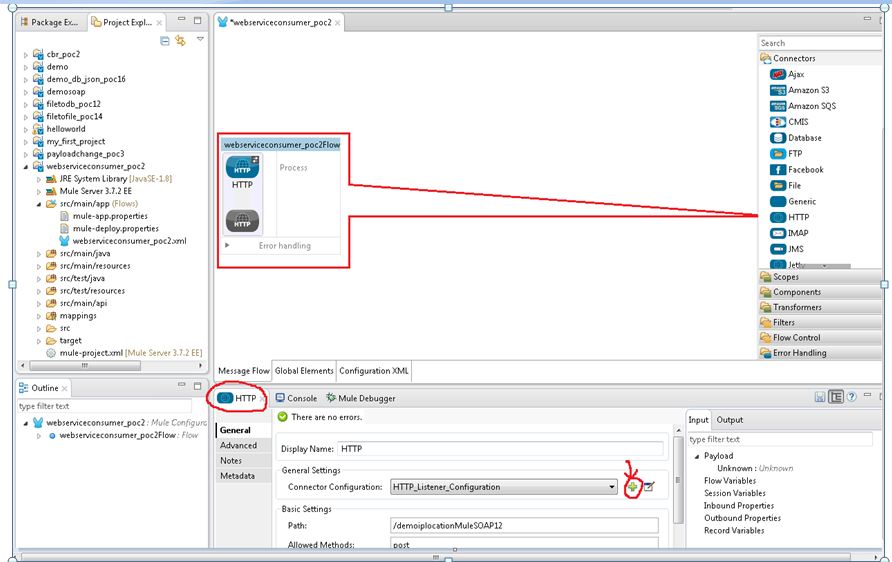Select the IMAP connector
The image size is (892, 562).
click(789, 233)
